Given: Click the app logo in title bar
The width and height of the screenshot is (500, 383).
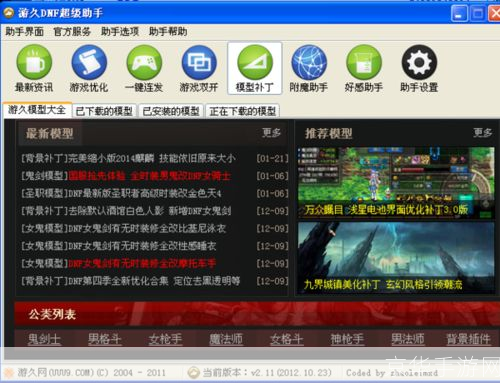Looking at the screenshot, I should click(8, 13).
